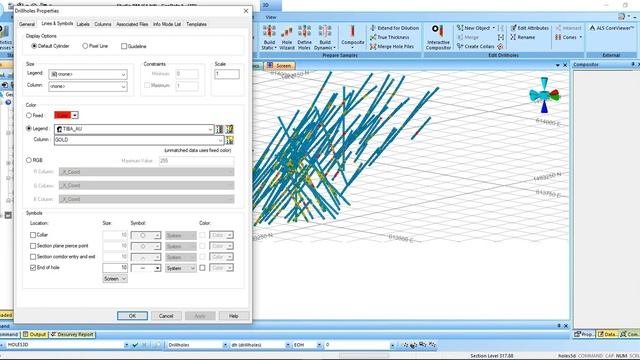Click New Object in Edit Drillholes

click(476, 28)
